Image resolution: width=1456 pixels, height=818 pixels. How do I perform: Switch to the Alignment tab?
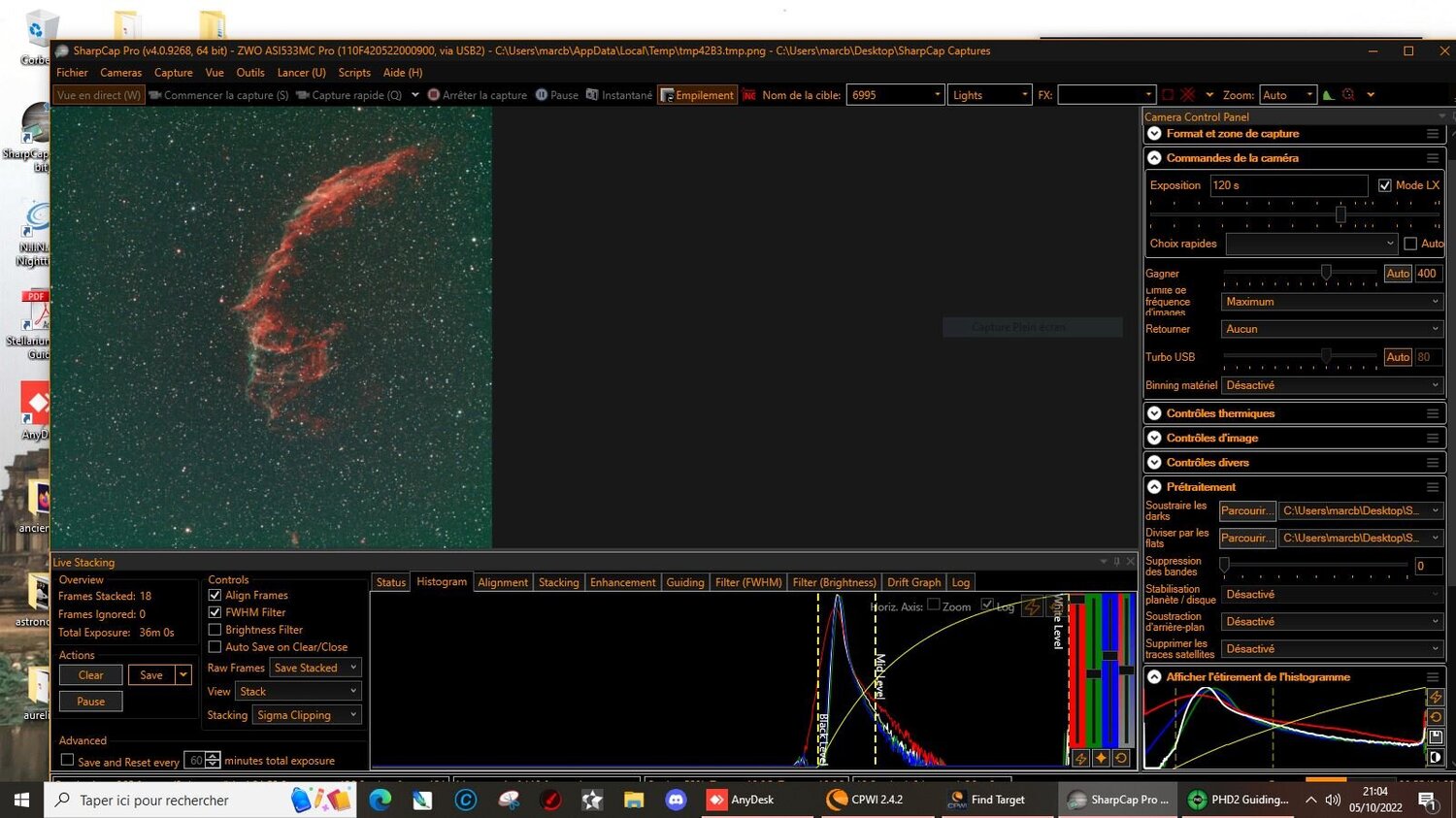(x=503, y=582)
